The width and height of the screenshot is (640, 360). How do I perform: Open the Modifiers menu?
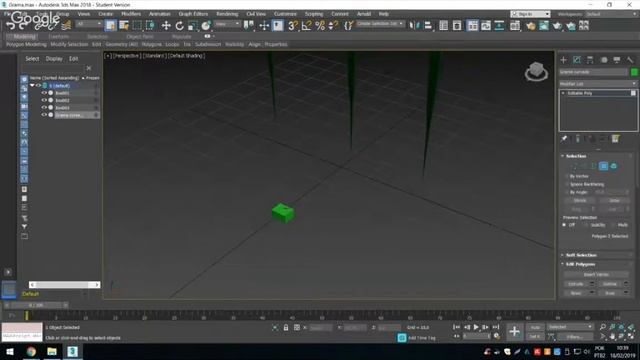coord(131,14)
